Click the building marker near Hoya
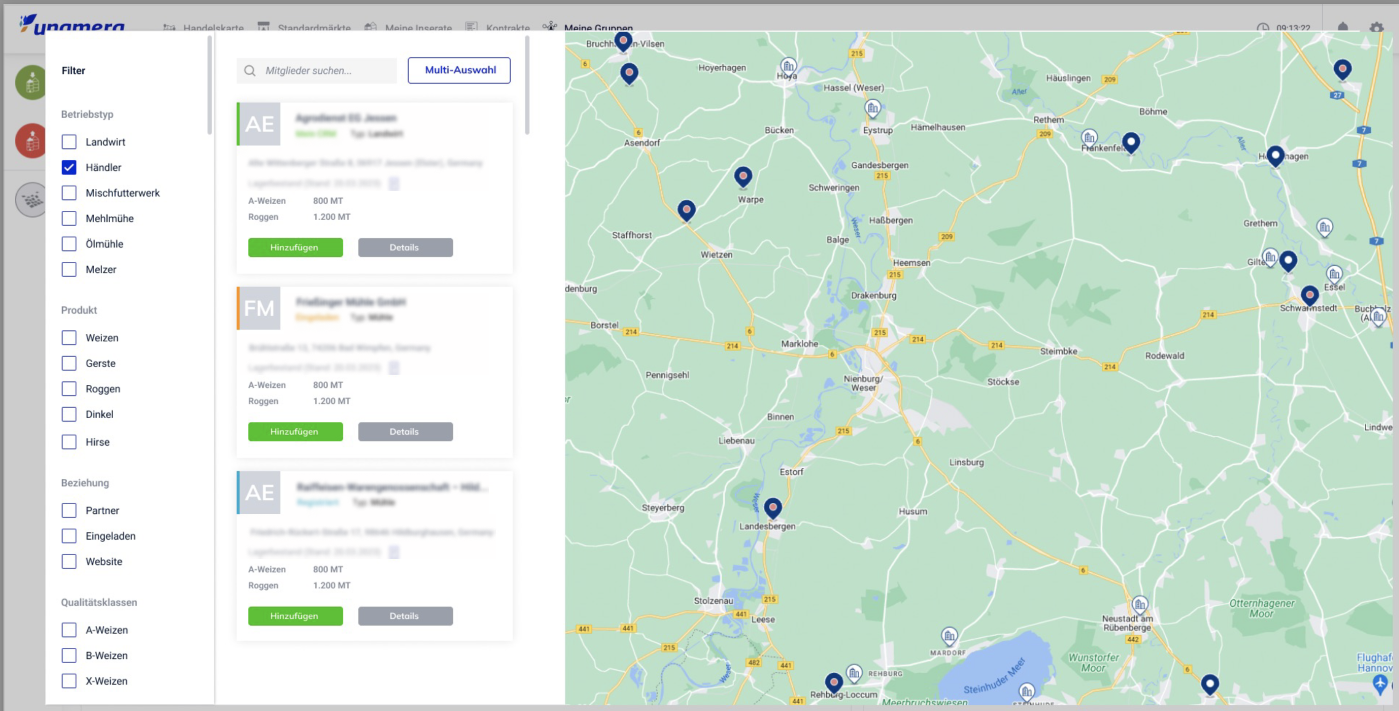1399x711 pixels. tap(788, 66)
